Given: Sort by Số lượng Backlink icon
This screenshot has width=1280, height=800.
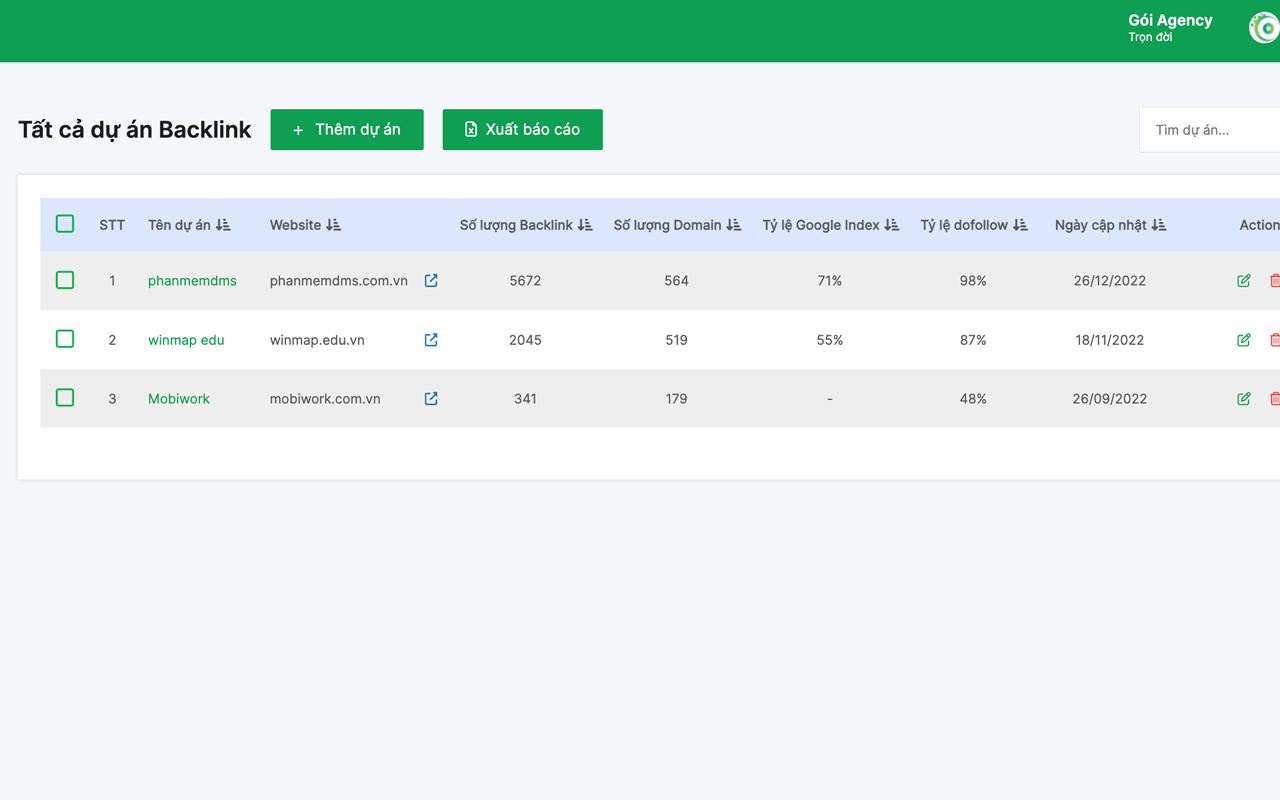Looking at the screenshot, I should pos(585,225).
